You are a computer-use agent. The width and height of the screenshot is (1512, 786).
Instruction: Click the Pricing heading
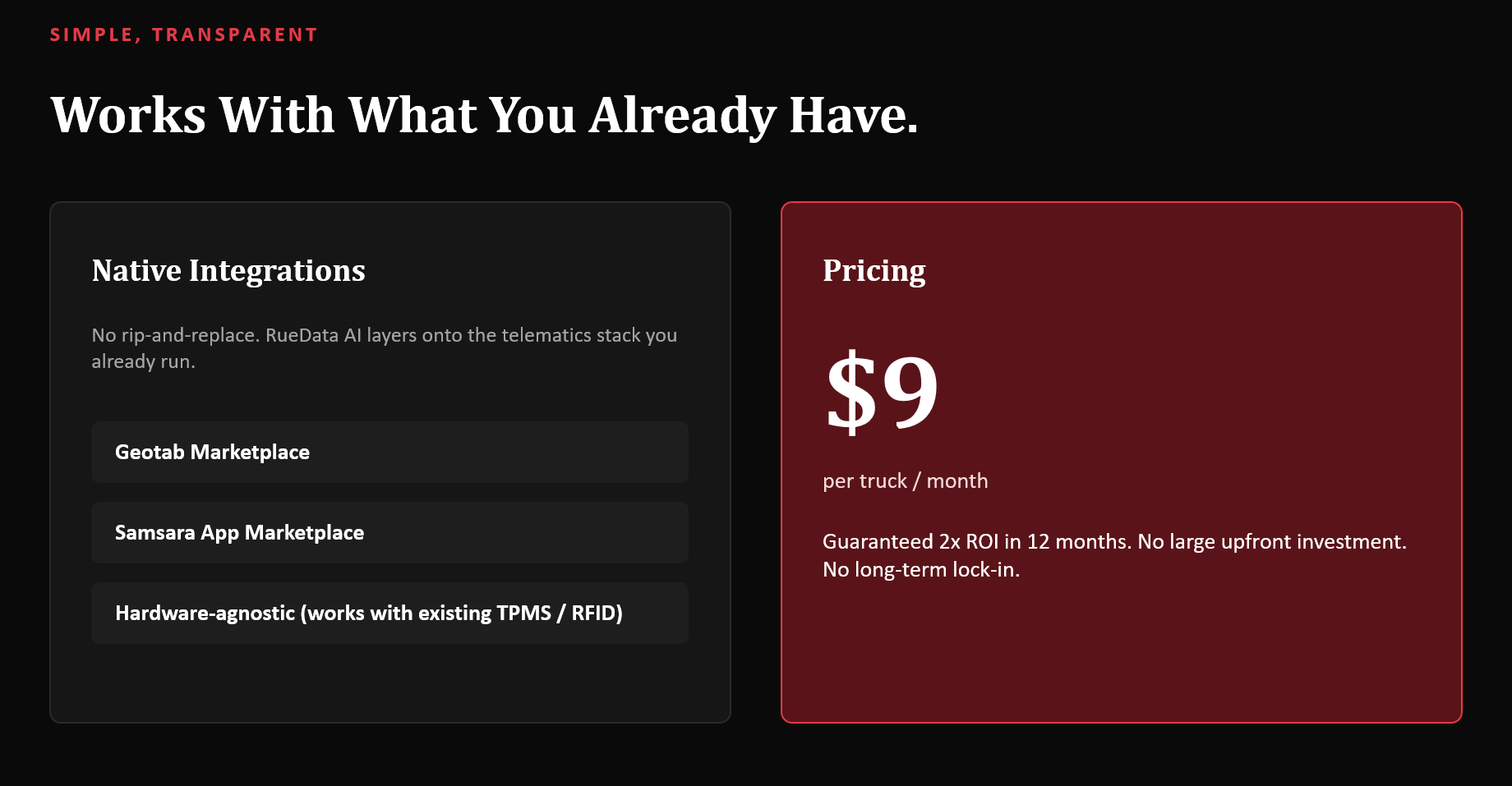click(874, 270)
